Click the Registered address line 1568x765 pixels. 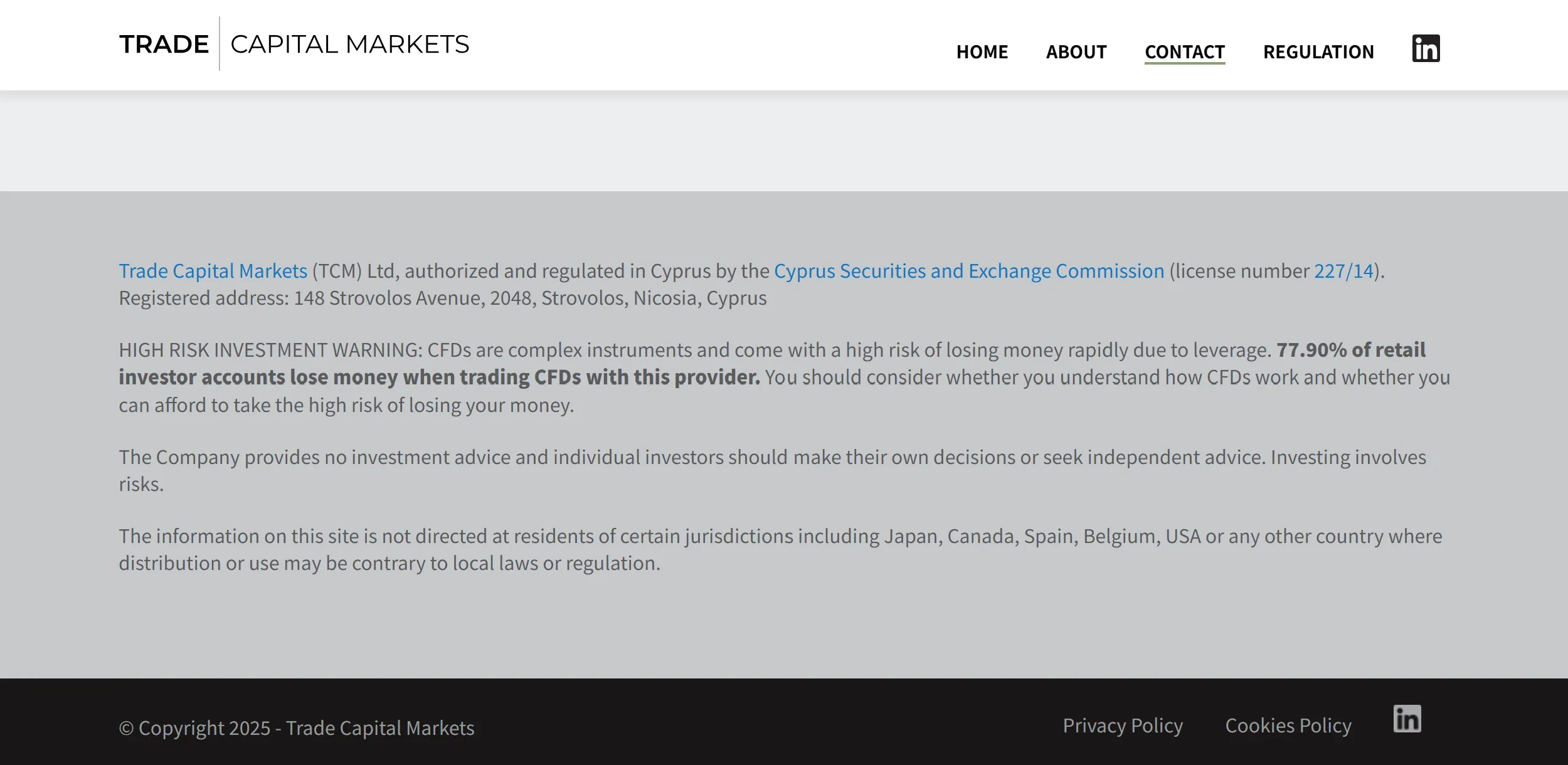pos(443,298)
